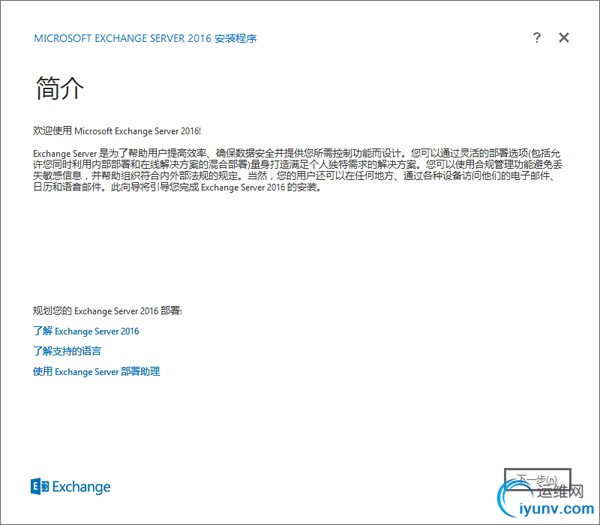The width and height of the screenshot is (600, 525).
Task: Close the Exchange Server 2016 setup window
Action: [564, 38]
